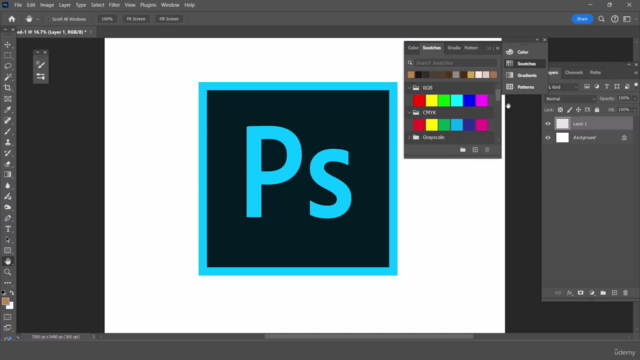
Task: Select the Spot Healing Brush tool
Action: [x=8, y=120]
